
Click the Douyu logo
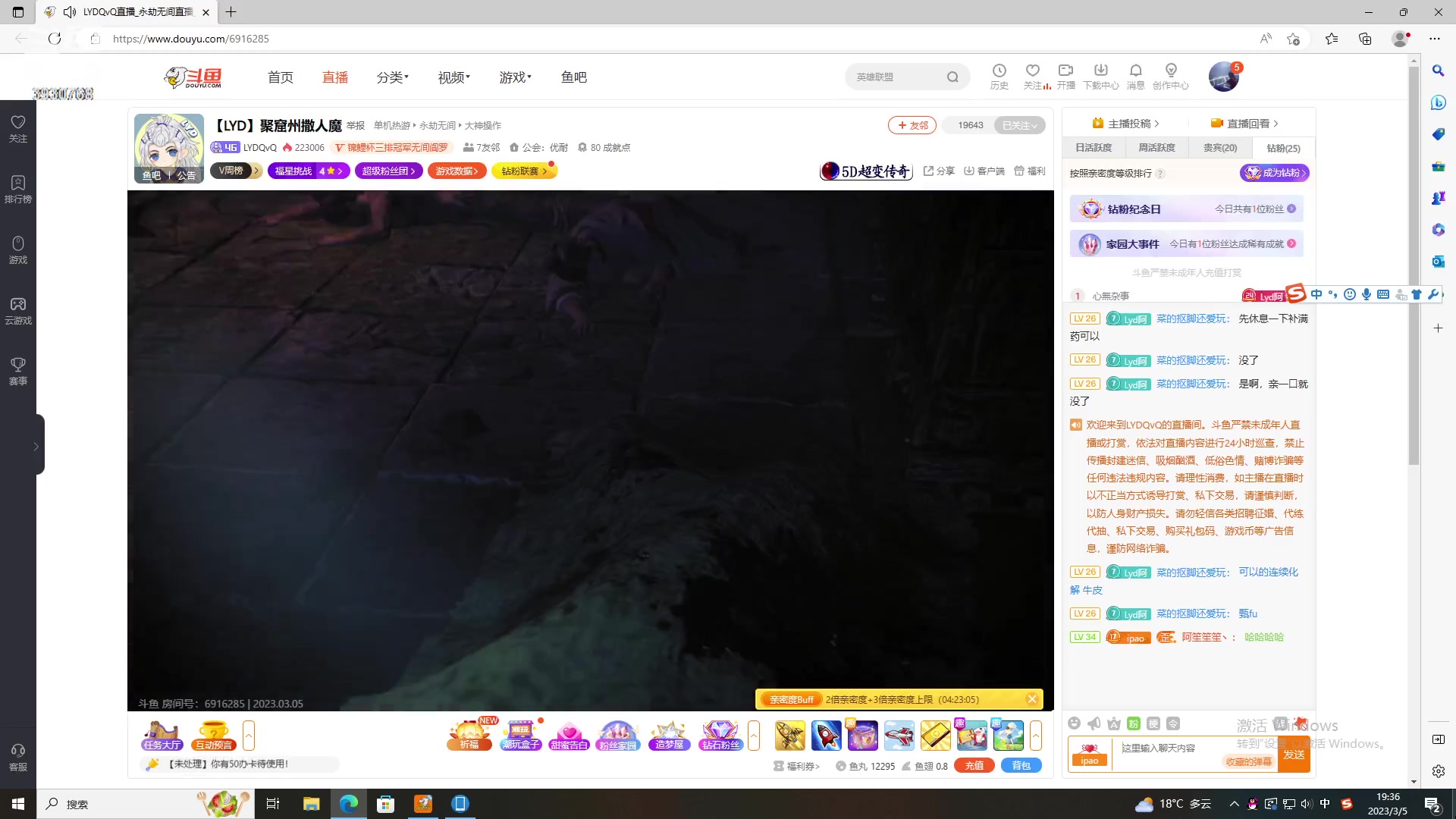(x=193, y=77)
